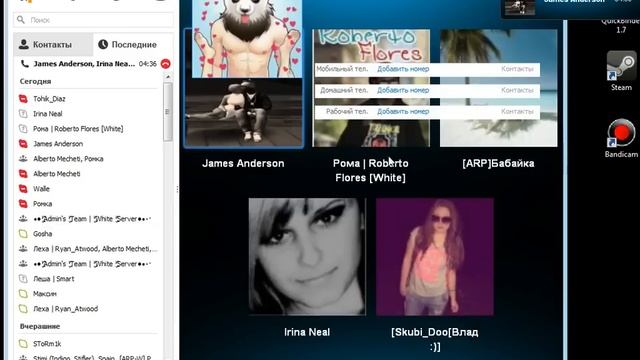Open the Gosha conversation

42,234
